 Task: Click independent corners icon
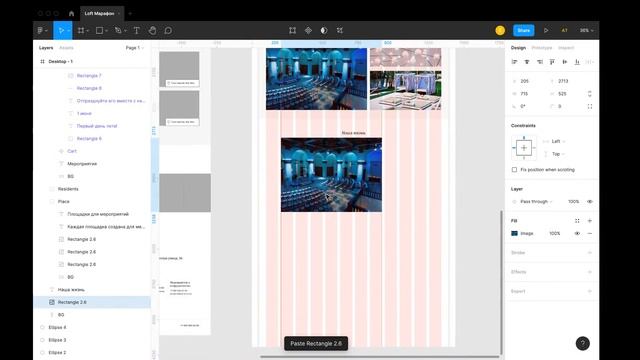pos(590,107)
